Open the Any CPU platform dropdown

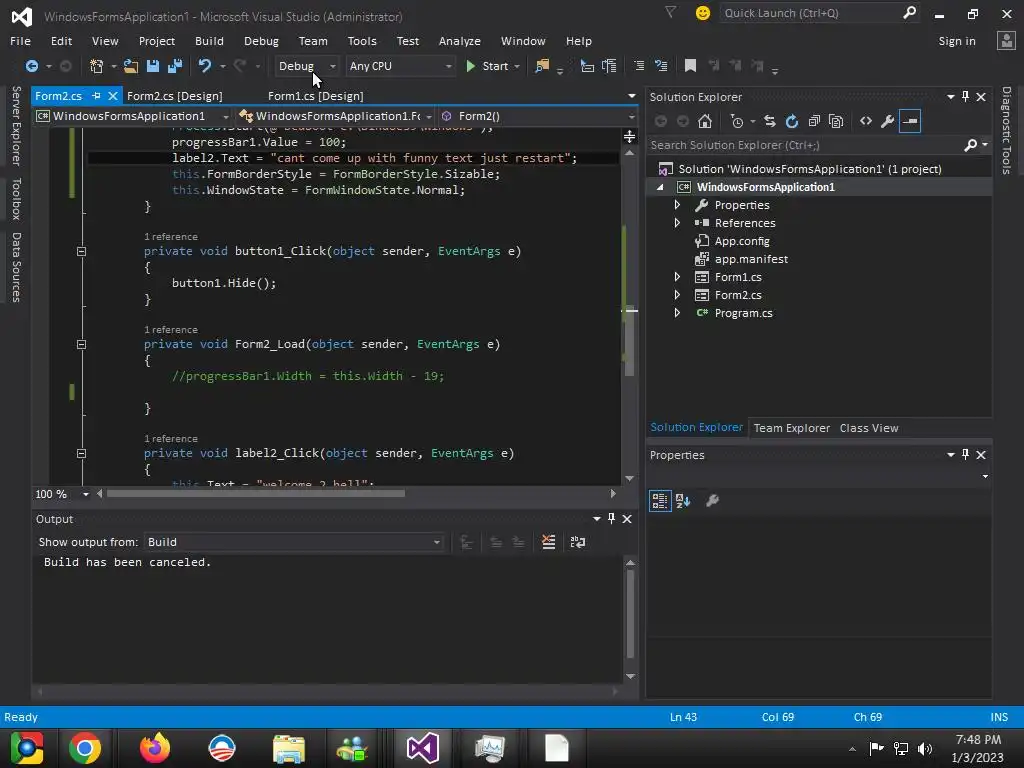coord(400,66)
